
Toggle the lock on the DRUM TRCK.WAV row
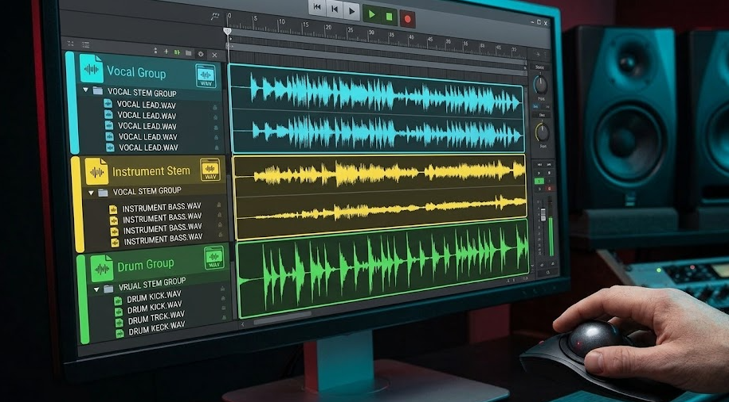(x=224, y=310)
